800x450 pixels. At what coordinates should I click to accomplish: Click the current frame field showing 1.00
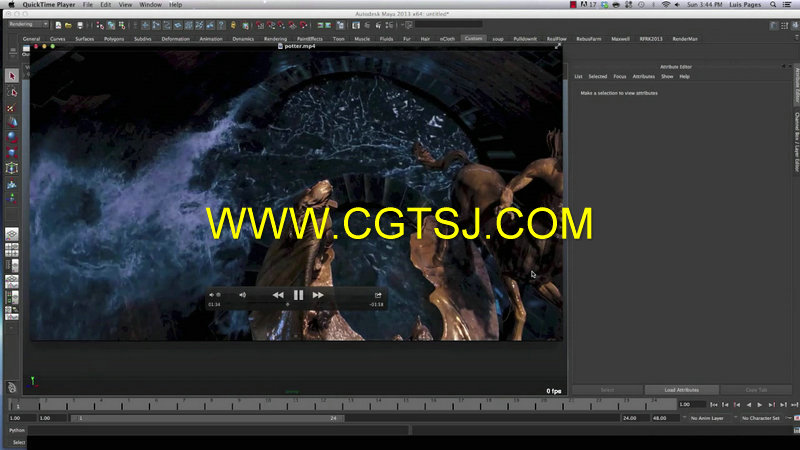click(691, 405)
